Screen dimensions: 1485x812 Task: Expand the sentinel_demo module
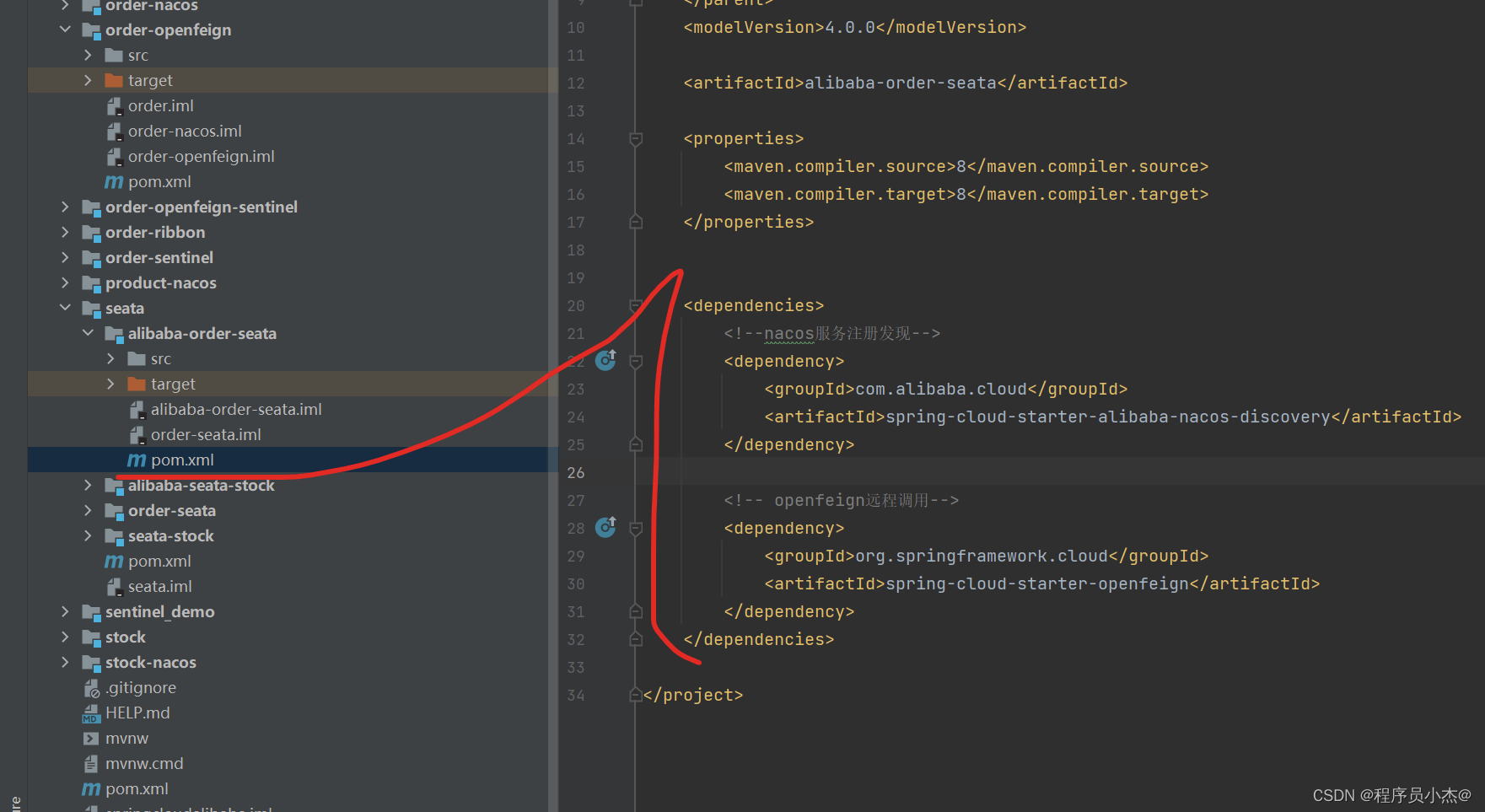pos(65,611)
